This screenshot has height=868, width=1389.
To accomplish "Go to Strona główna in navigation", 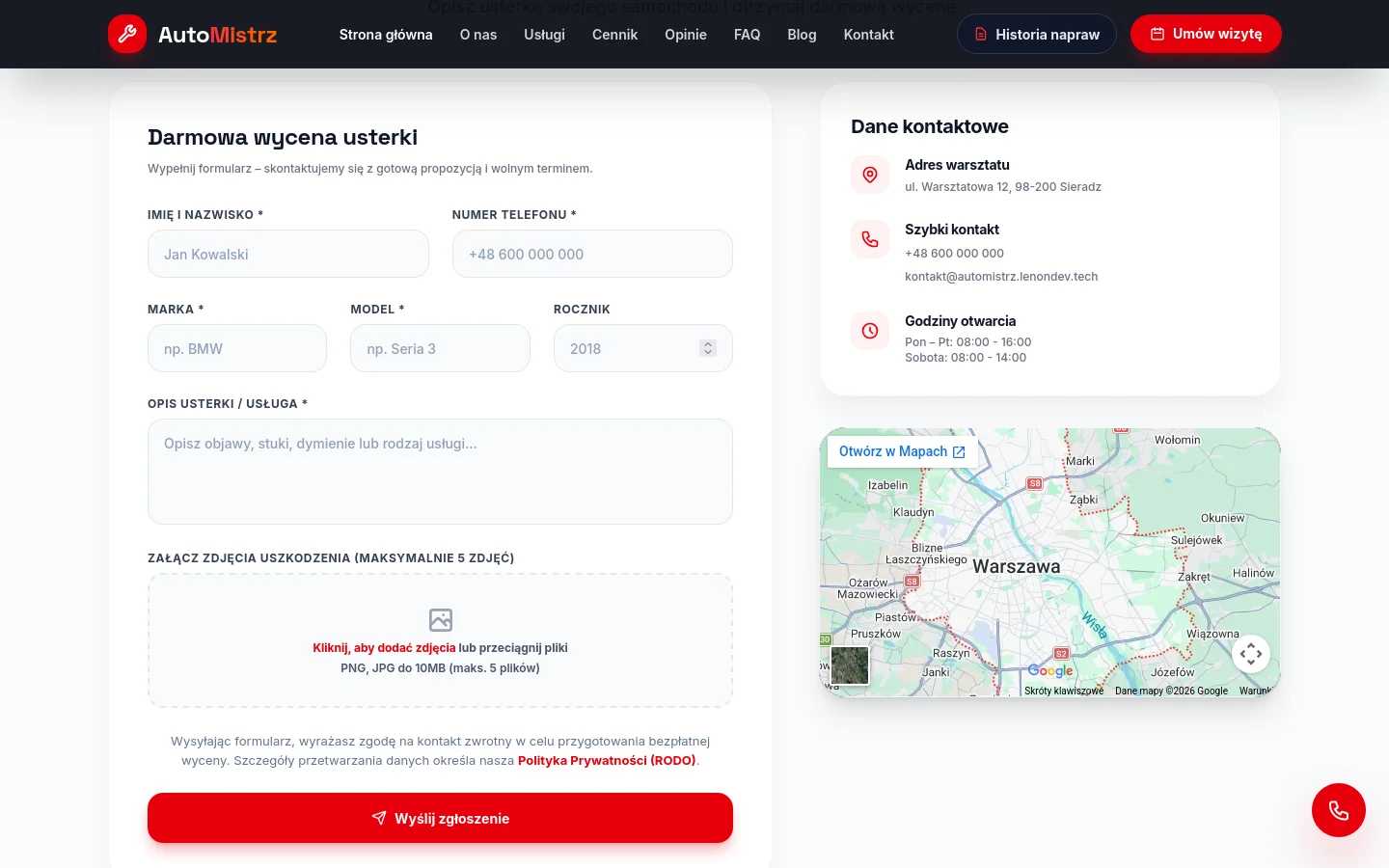I will 386,35.
